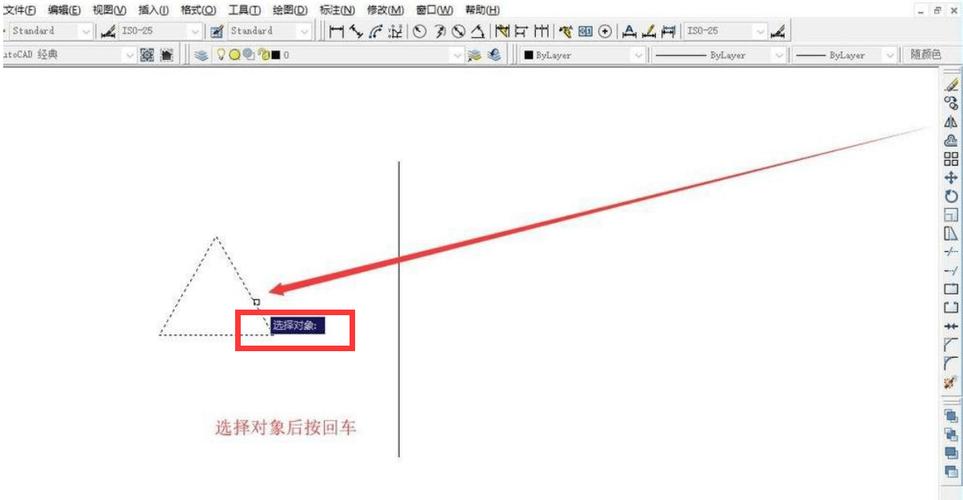This screenshot has width=963, height=500.
Task: Select the Trim tool
Action: click(951, 252)
